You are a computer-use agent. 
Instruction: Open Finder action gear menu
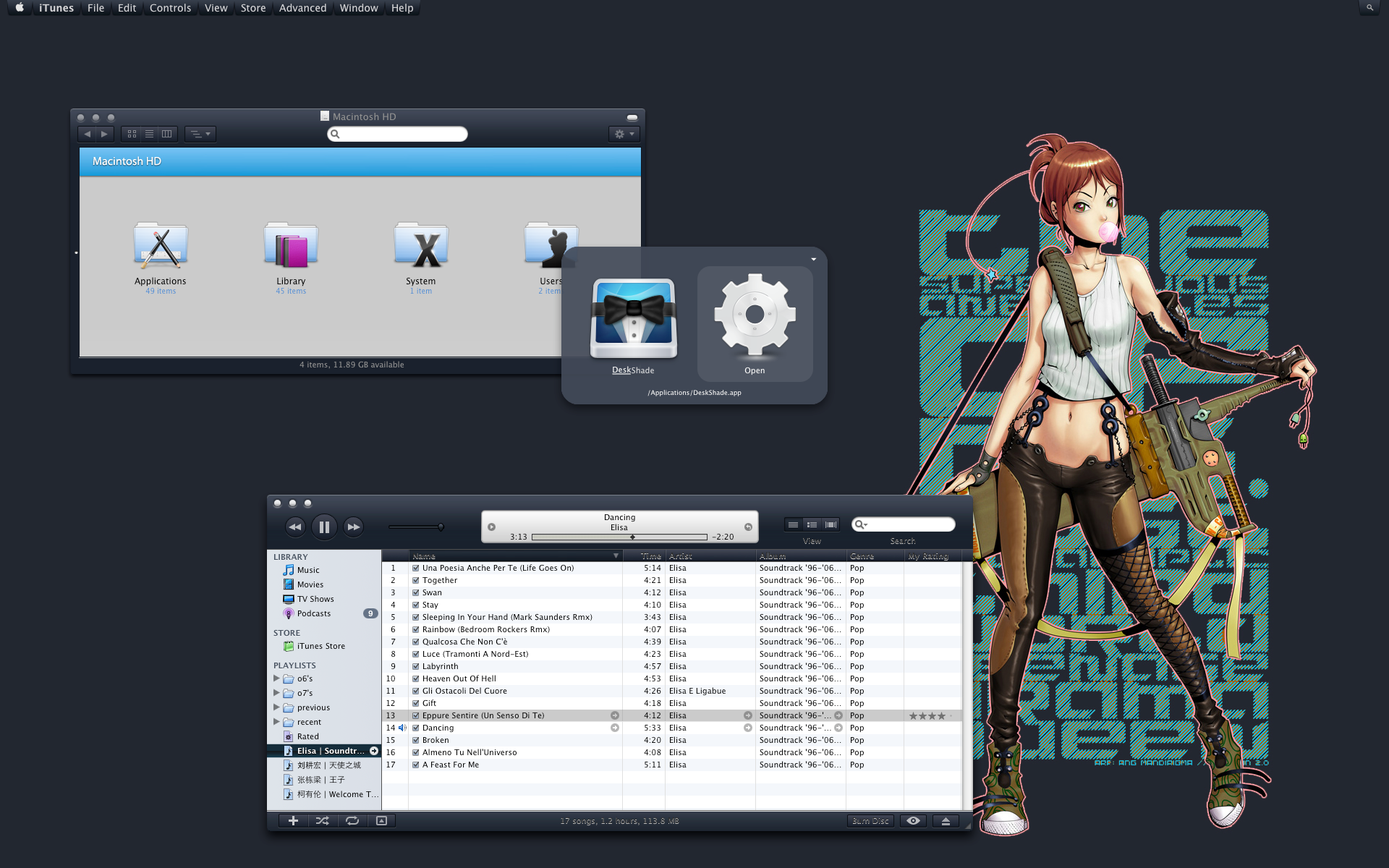point(624,134)
